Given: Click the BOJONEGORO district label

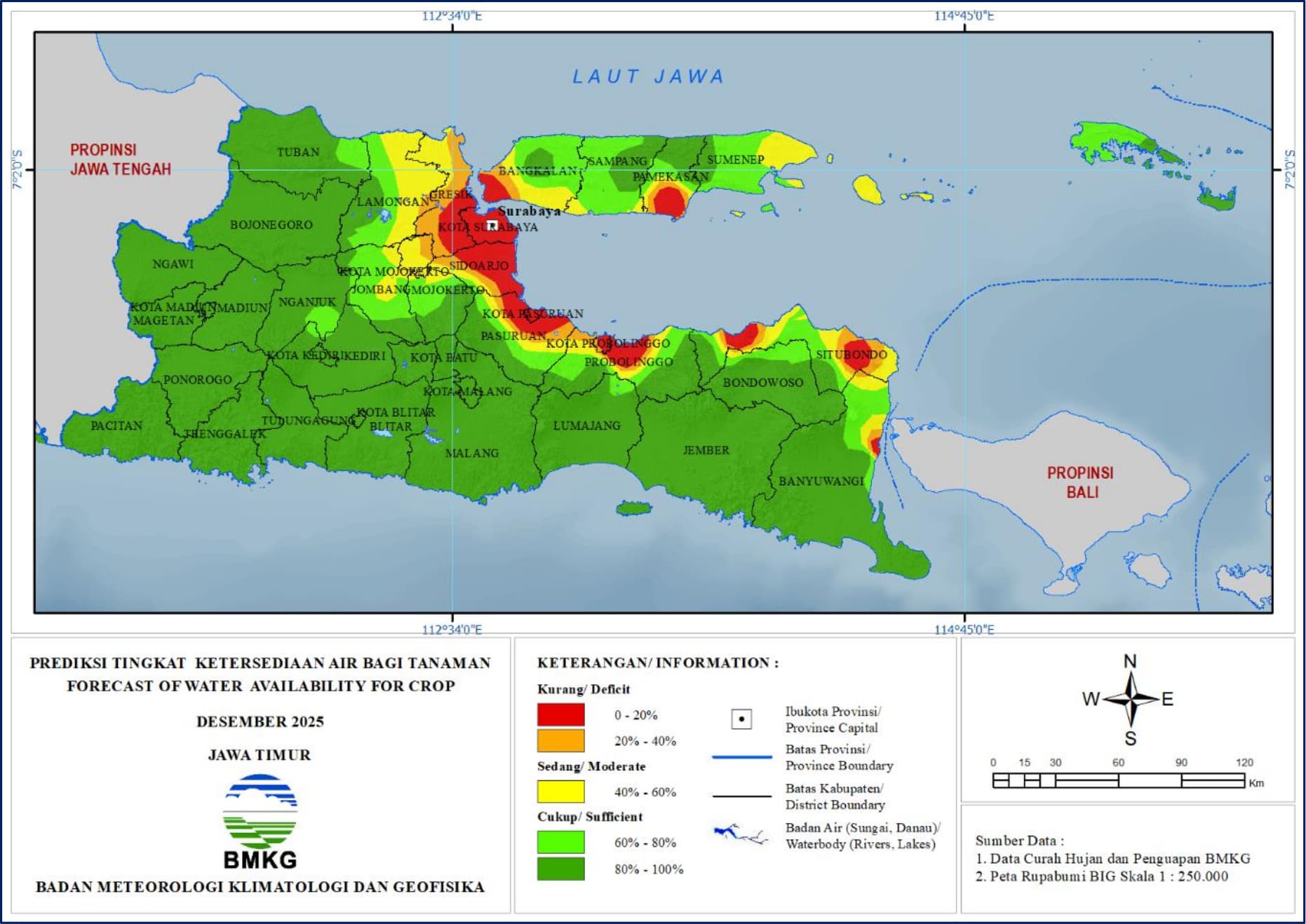Looking at the screenshot, I should (x=271, y=225).
